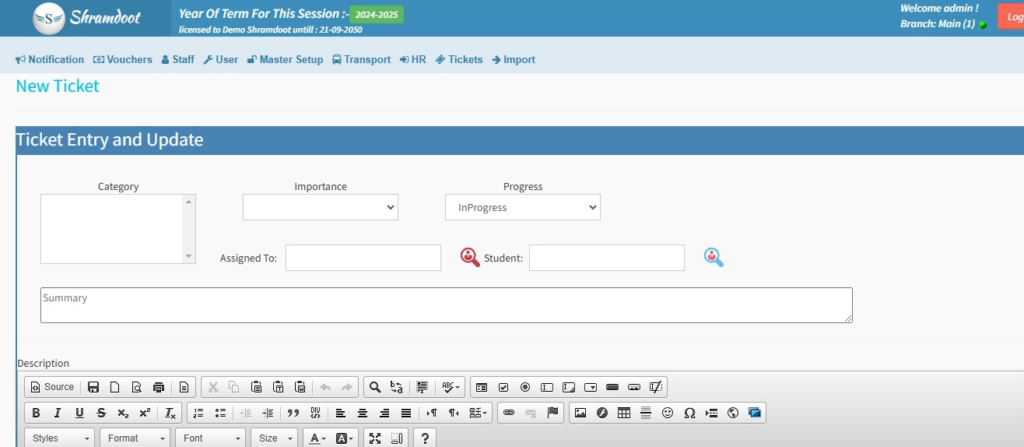Open the background color picker
This screenshot has height=447, width=1024.
click(x=345, y=439)
